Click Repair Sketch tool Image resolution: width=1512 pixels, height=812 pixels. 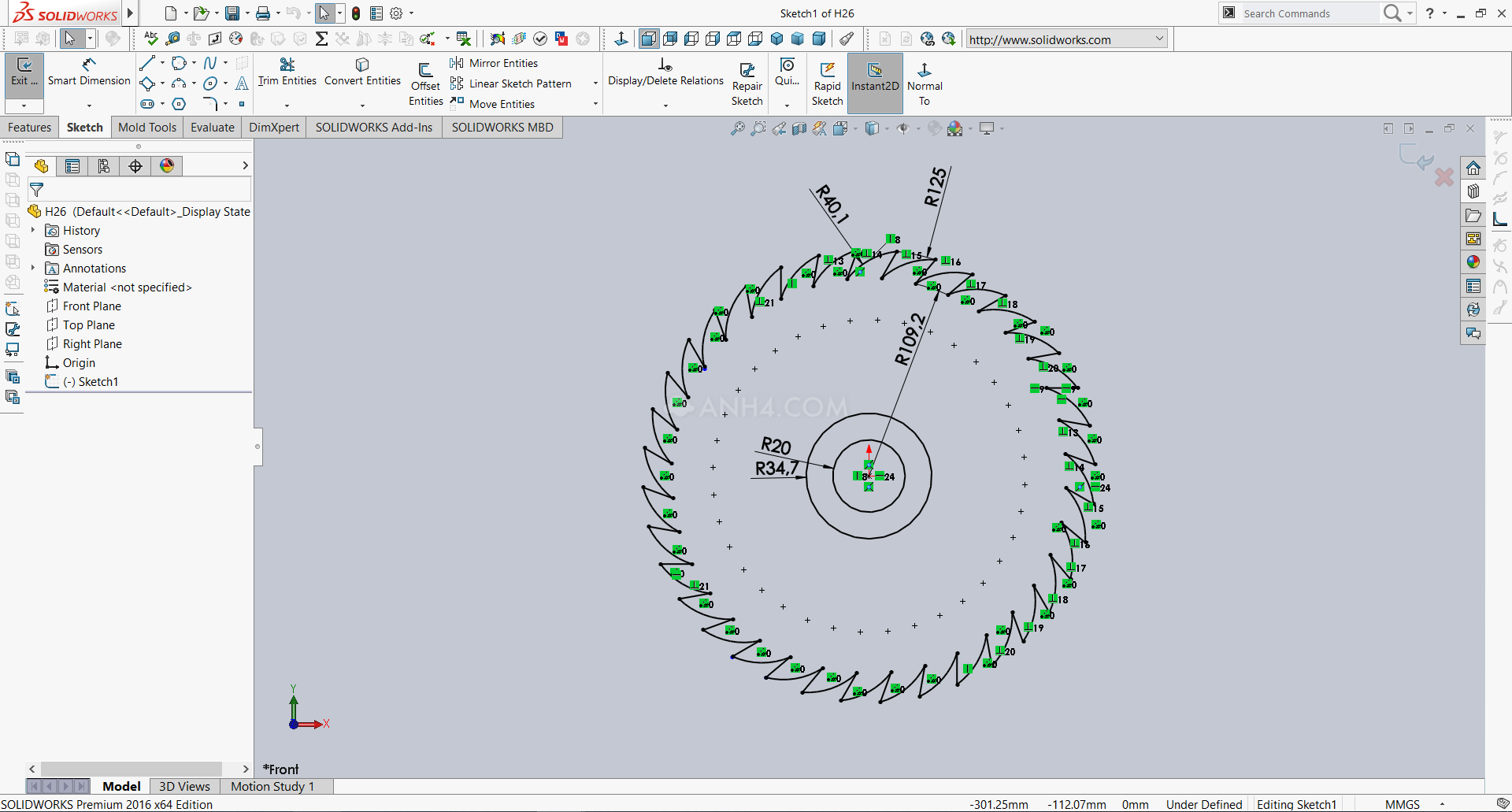[x=747, y=84]
